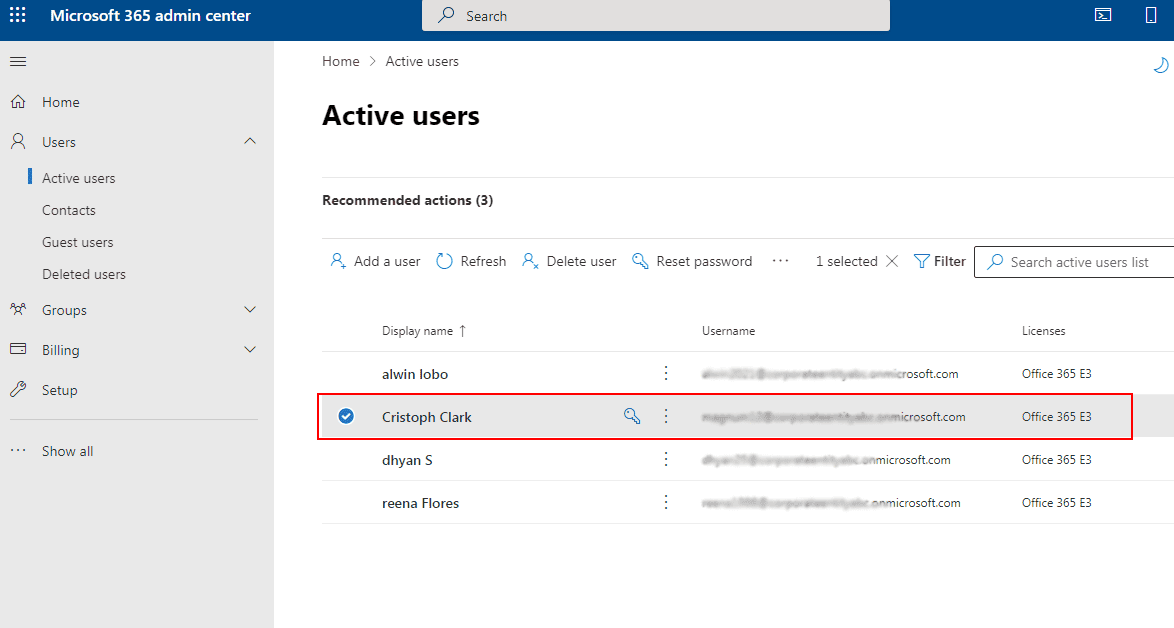Open more actions for reena Flores

pyautogui.click(x=666, y=503)
